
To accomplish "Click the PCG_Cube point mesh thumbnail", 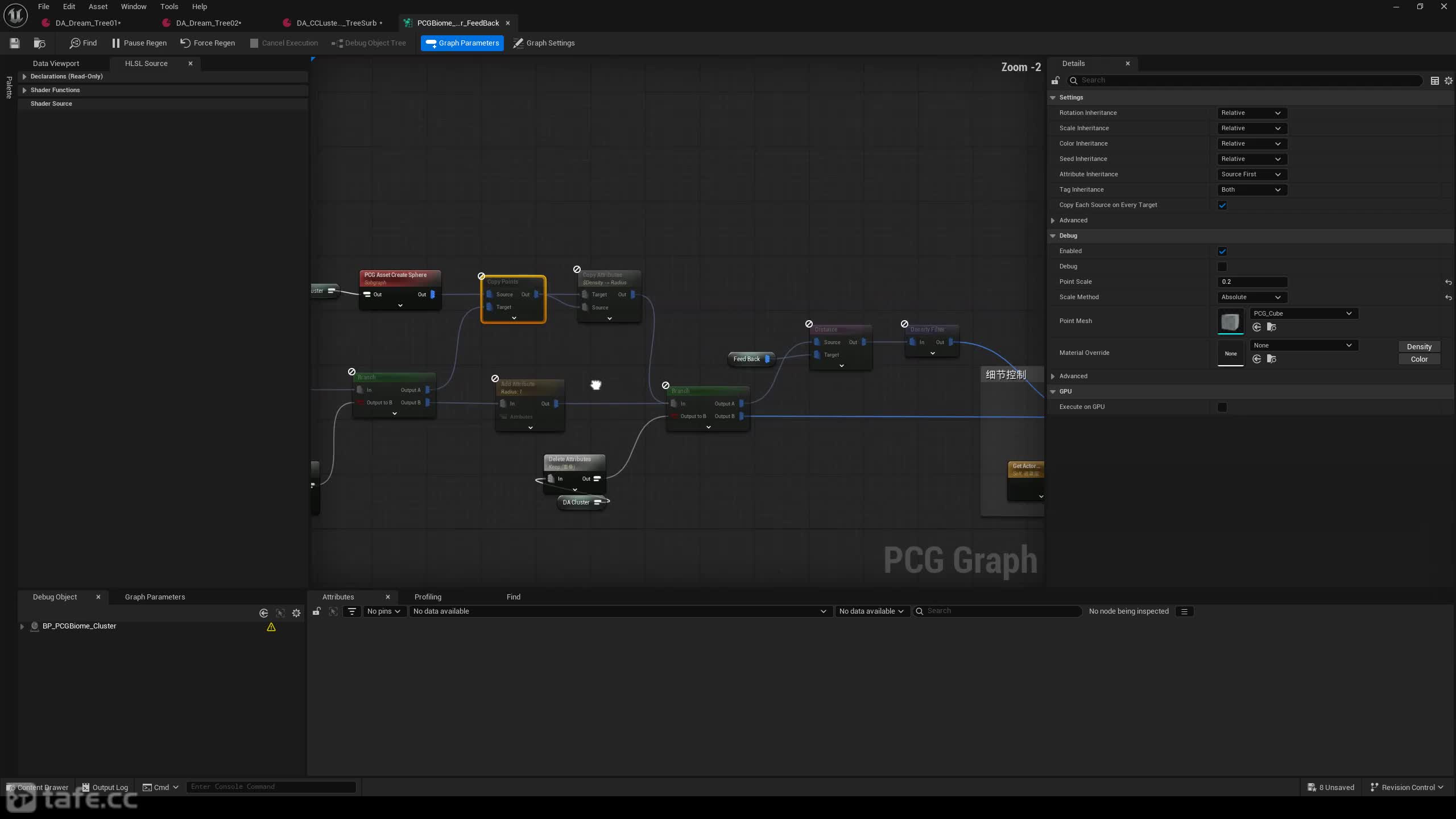I will [1230, 322].
